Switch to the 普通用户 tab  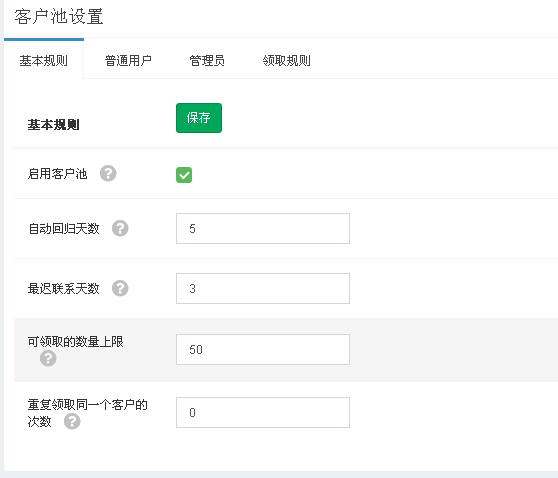(x=128, y=61)
